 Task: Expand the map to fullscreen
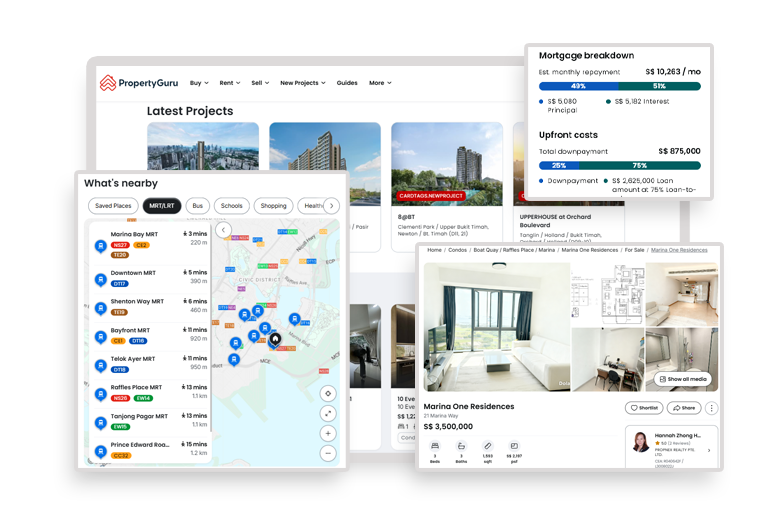click(x=328, y=414)
